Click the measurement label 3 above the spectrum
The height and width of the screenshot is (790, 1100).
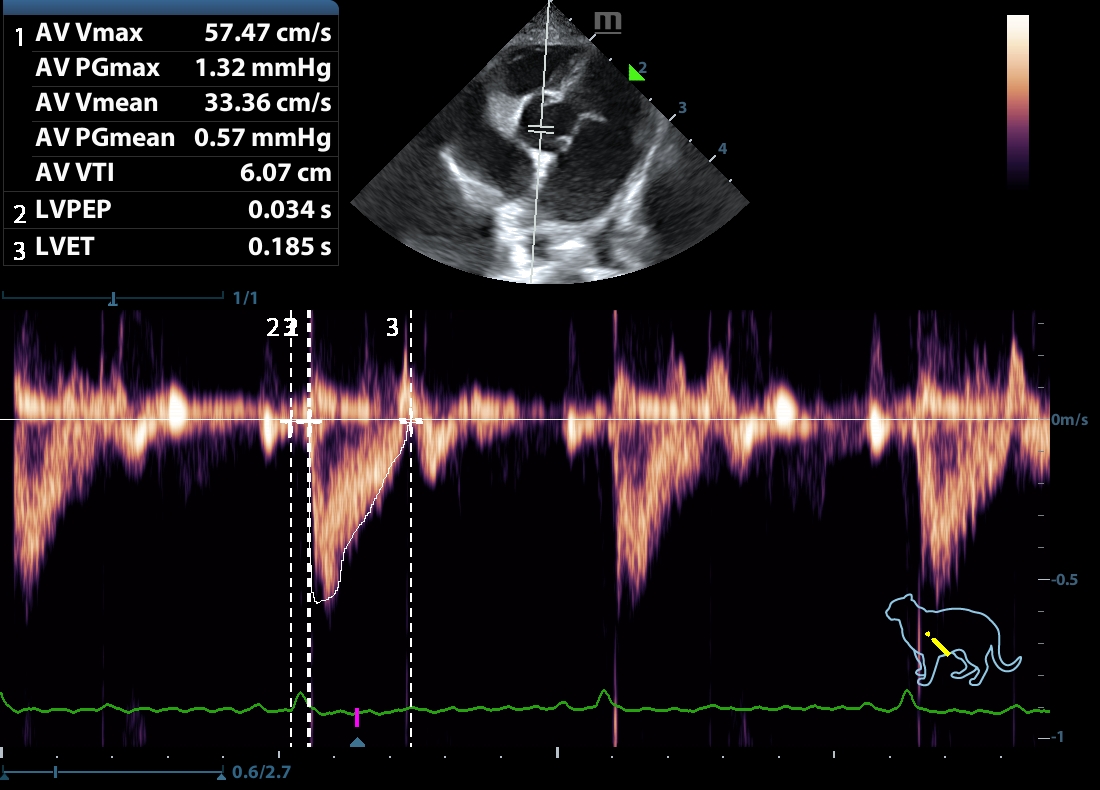(392, 327)
